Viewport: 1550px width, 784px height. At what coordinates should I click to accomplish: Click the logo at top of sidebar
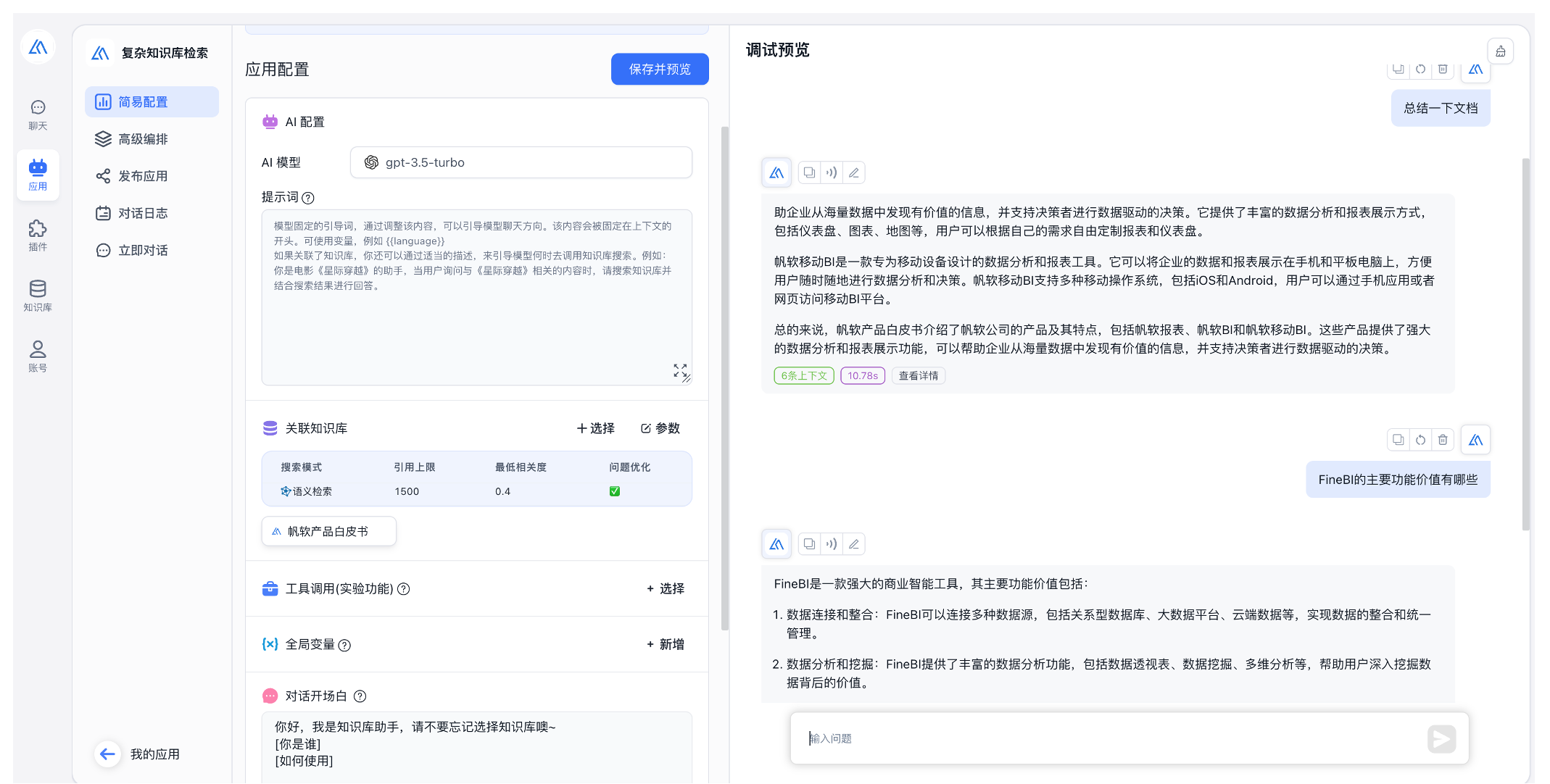38,48
